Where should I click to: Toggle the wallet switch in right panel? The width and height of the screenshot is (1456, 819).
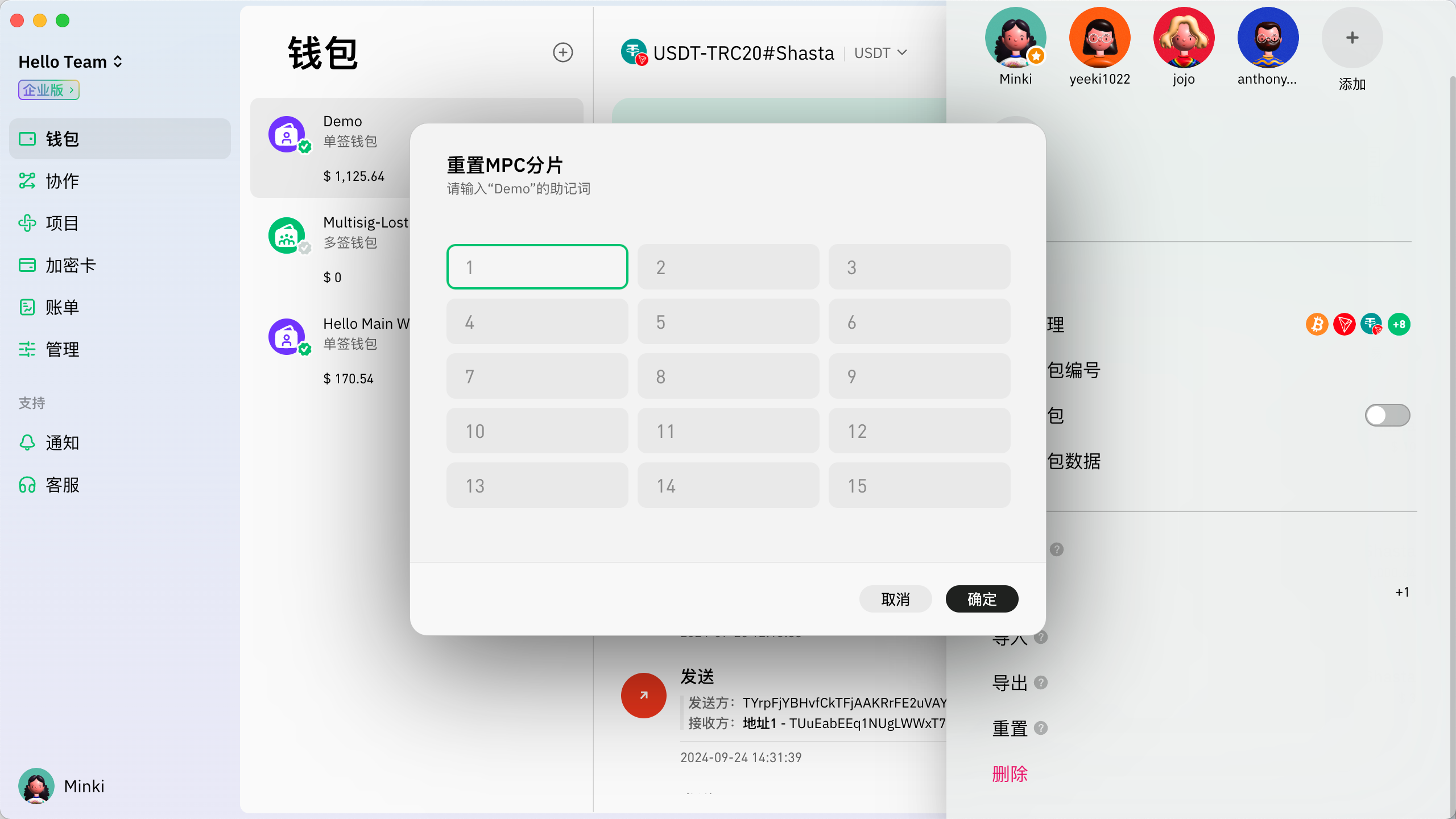click(x=1387, y=415)
